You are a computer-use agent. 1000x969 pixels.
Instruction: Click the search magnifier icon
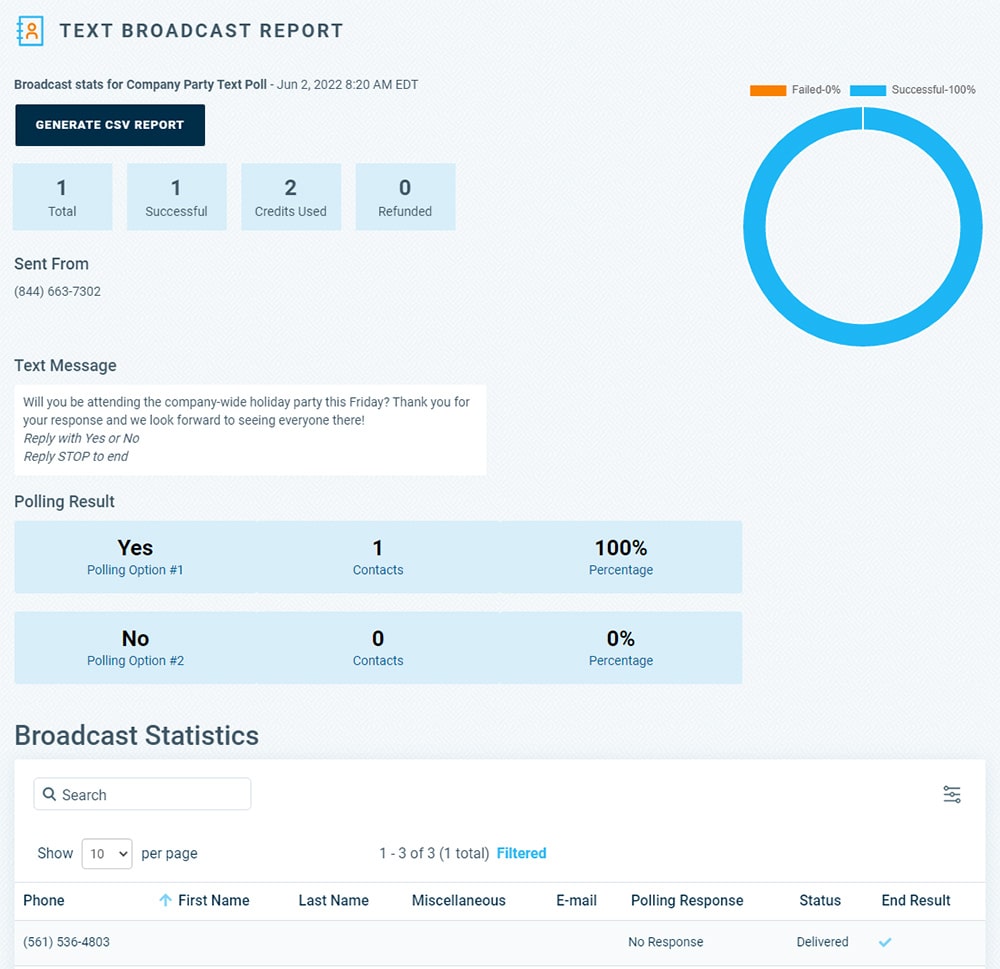tap(49, 794)
